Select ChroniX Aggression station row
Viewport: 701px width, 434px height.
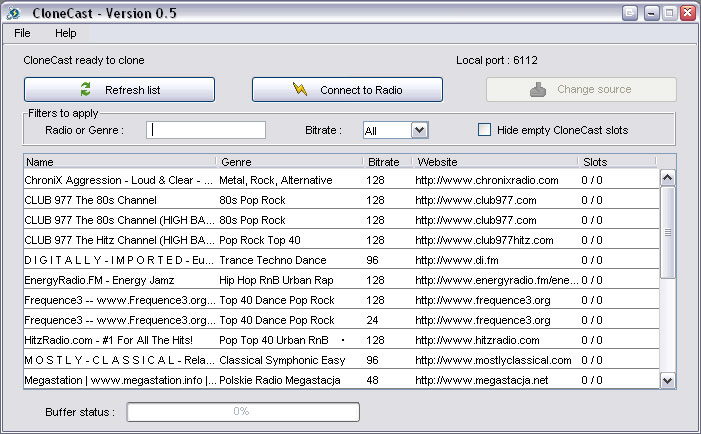click(x=342, y=180)
